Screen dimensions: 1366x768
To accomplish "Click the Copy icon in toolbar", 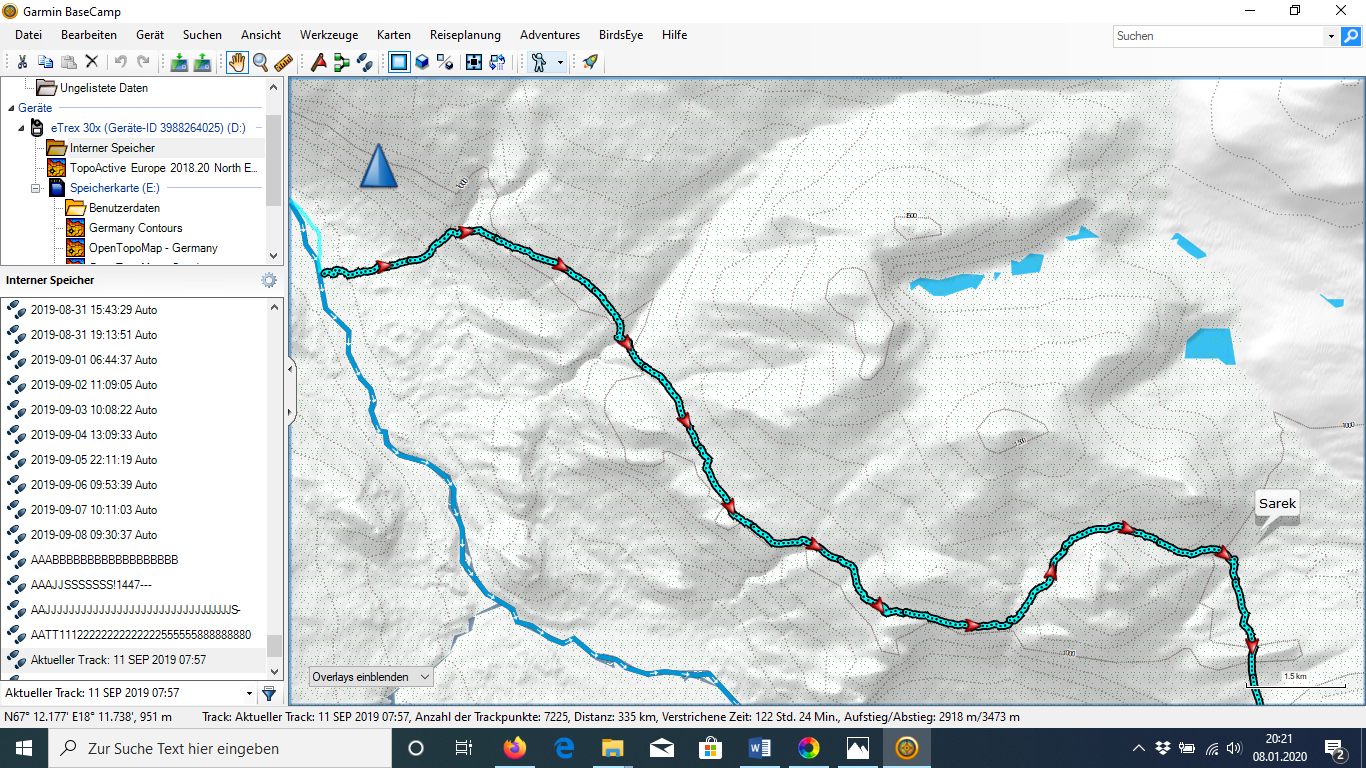I will point(45,62).
